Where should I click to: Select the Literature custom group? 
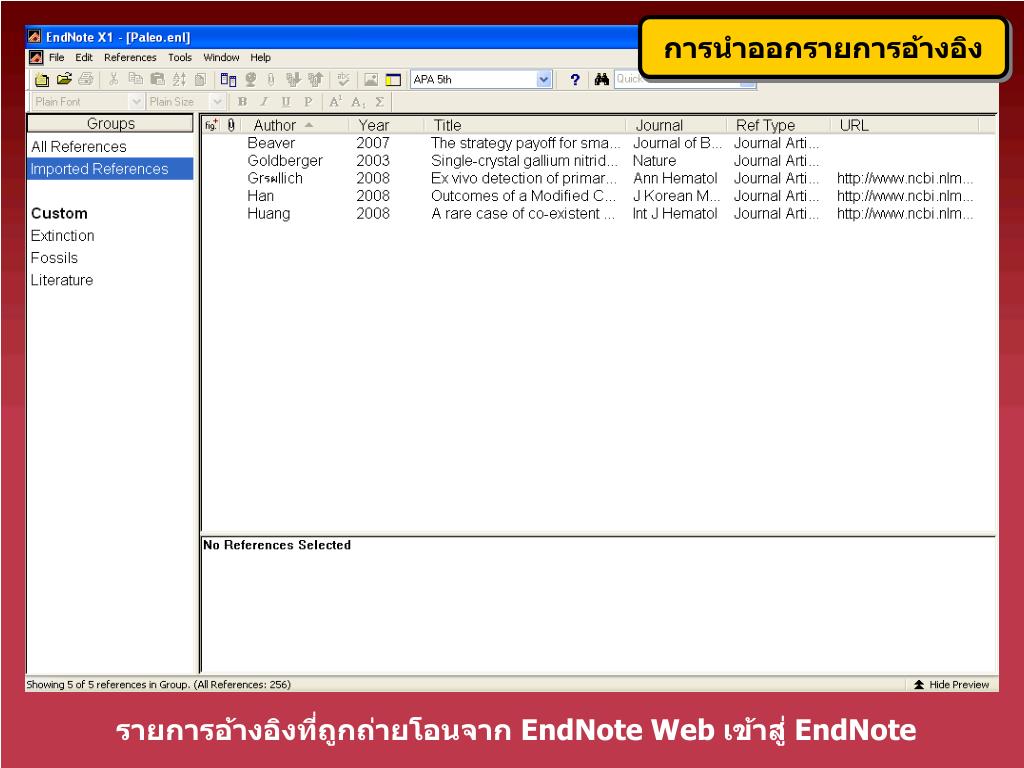62,280
